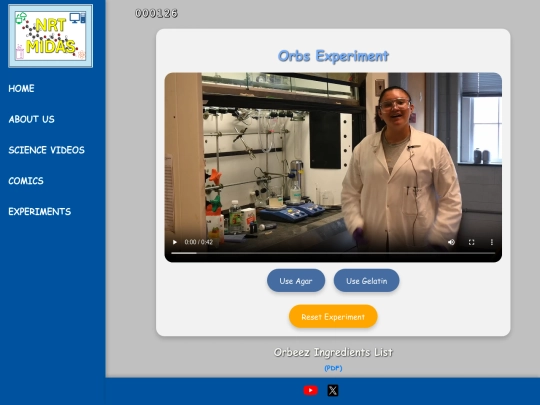The width and height of the screenshot is (540, 405).
Task: Click the Reset Experiment button
Action: [x=333, y=316]
